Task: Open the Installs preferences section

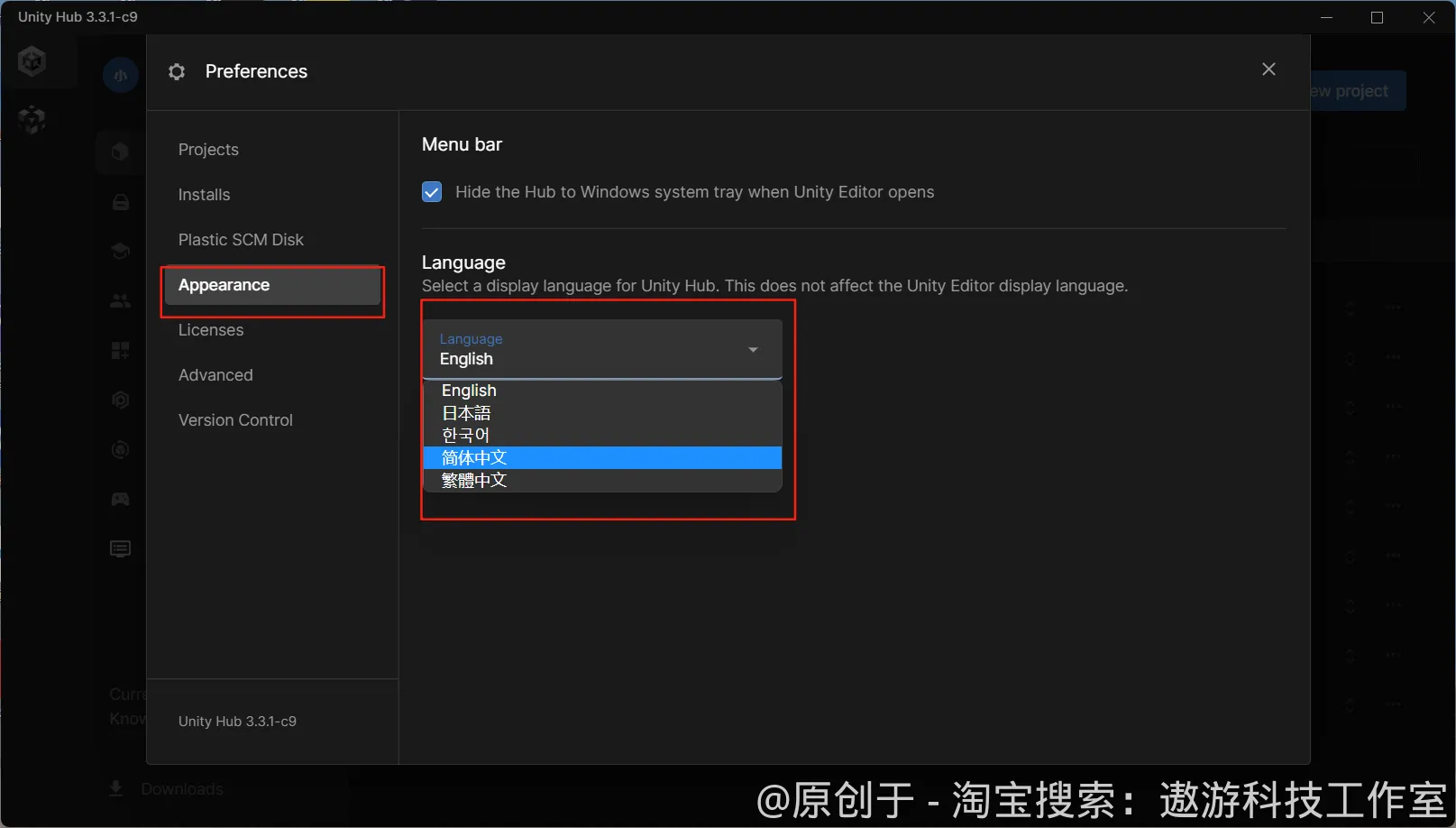Action: (x=204, y=195)
